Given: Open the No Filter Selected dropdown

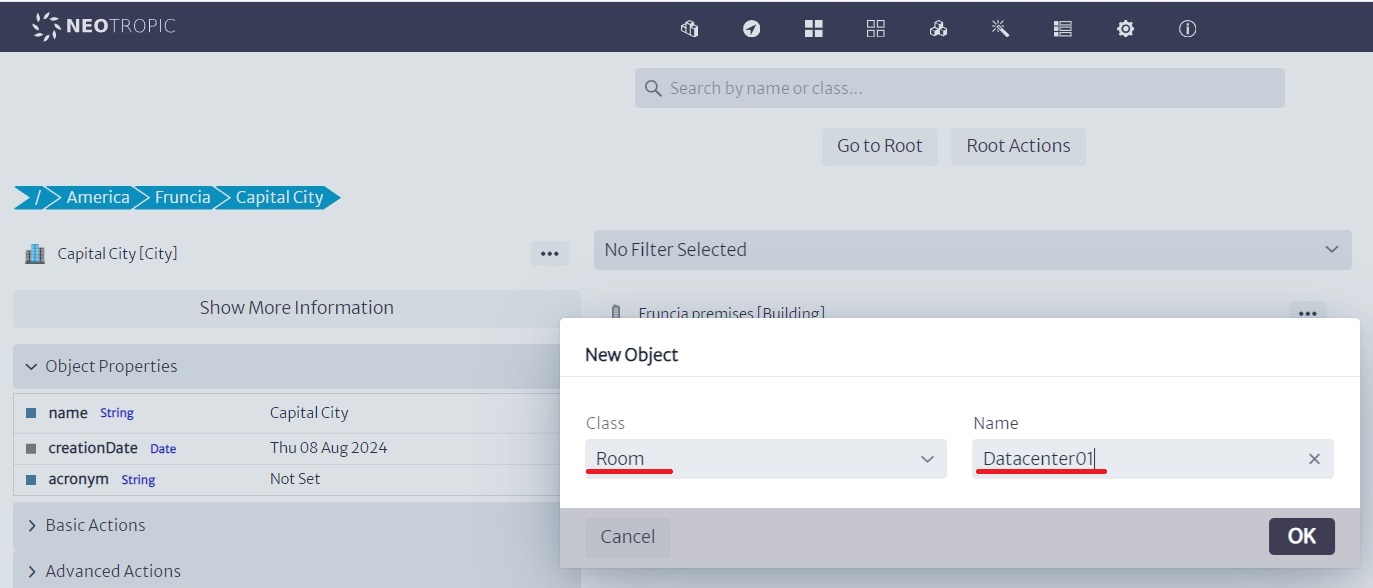Looking at the screenshot, I should [972, 250].
